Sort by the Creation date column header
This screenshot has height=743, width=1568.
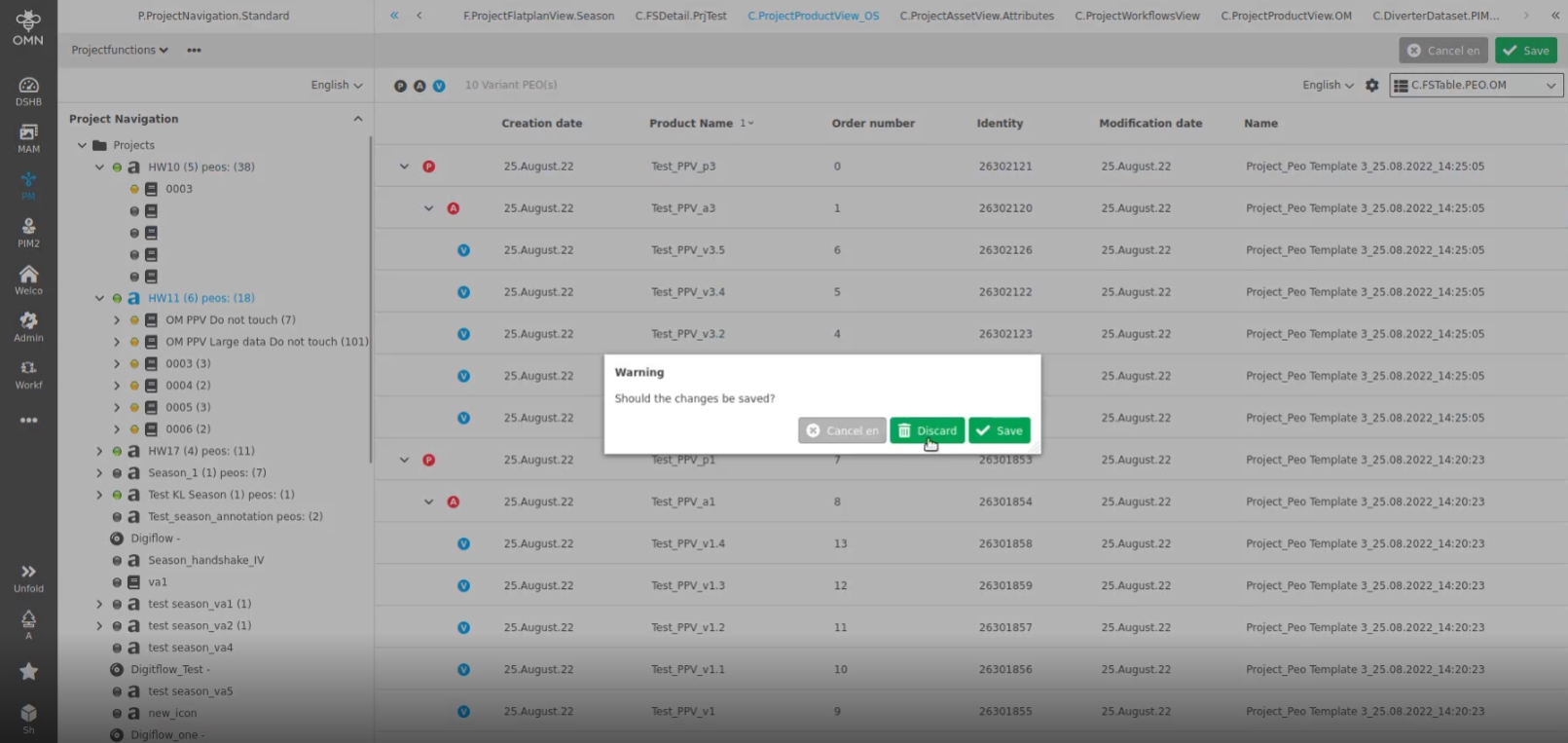(541, 124)
